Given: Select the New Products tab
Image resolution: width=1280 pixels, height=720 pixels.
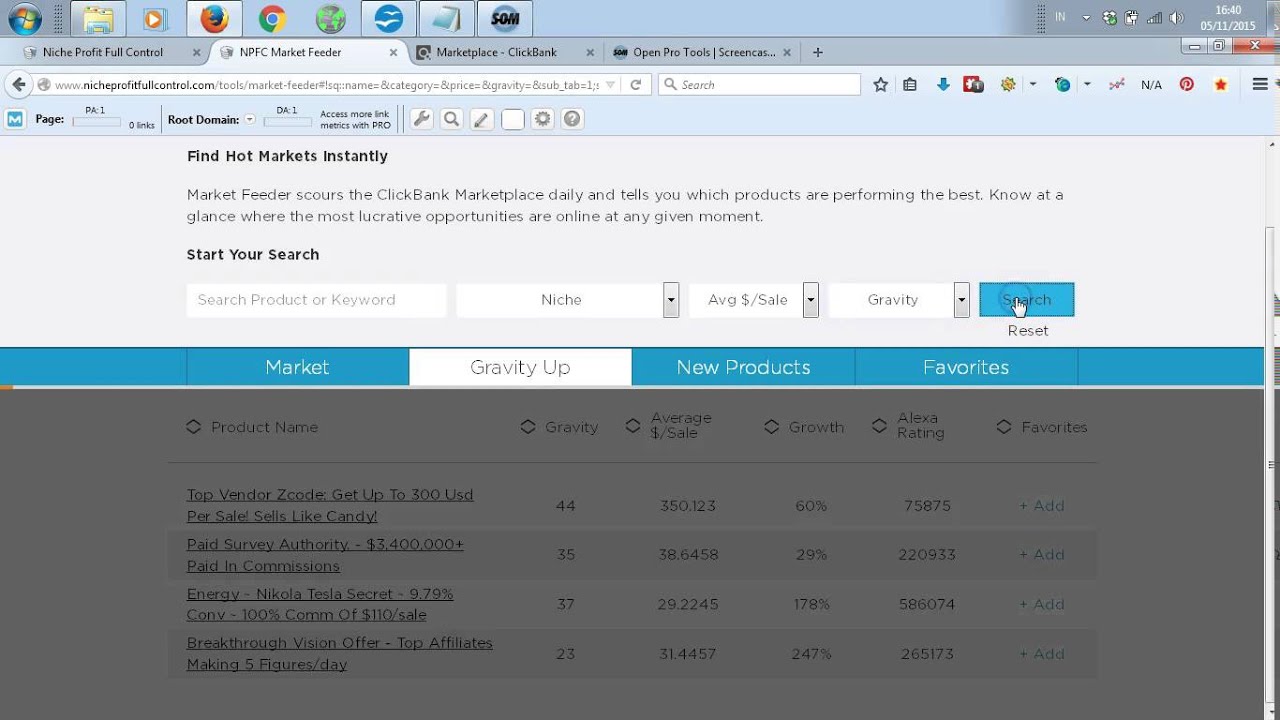Looking at the screenshot, I should pyautogui.click(x=743, y=367).
